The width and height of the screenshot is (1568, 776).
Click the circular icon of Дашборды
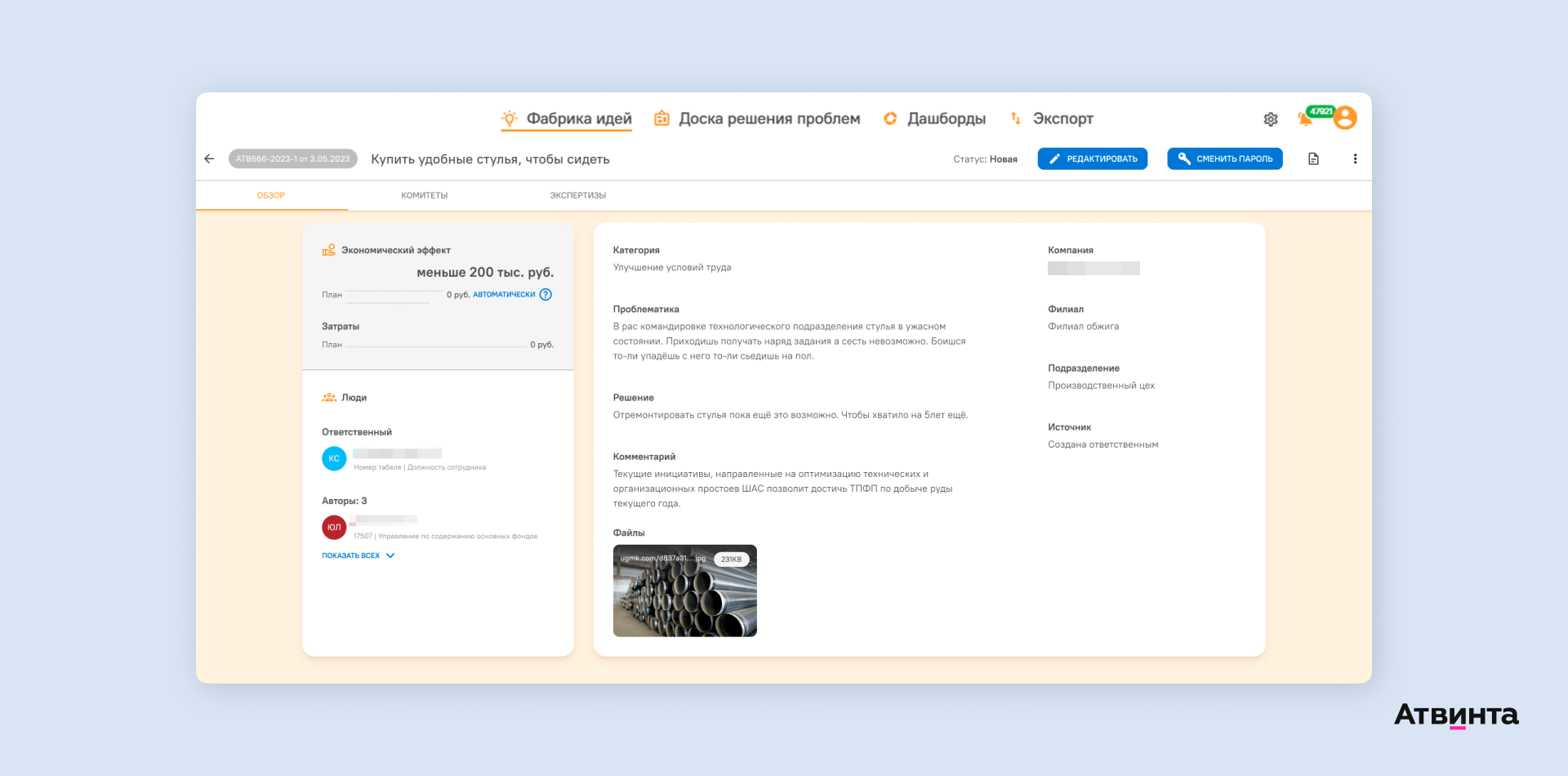coord(890,119)
